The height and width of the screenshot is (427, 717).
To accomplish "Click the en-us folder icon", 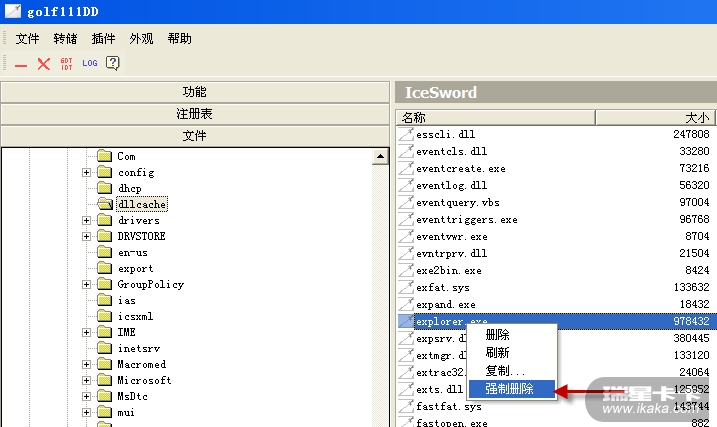I will point(105,252).
